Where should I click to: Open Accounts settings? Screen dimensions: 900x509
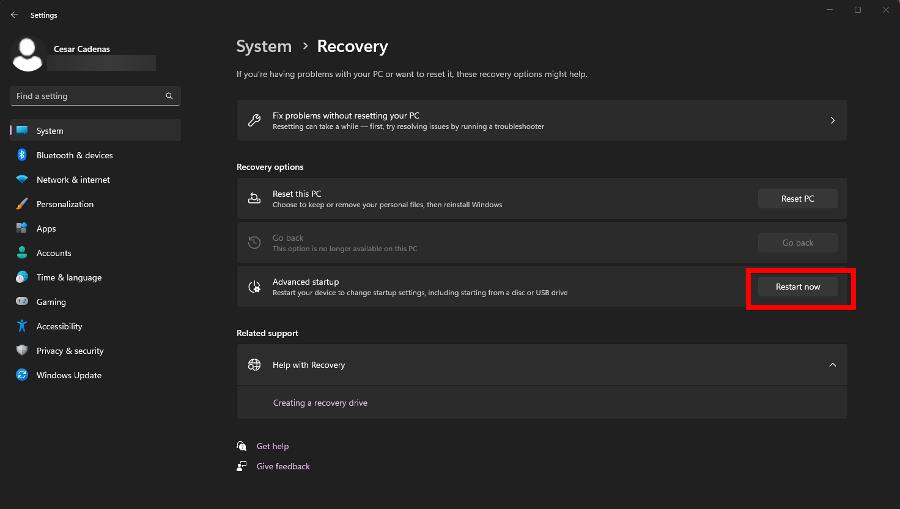[x=95, y=252]
